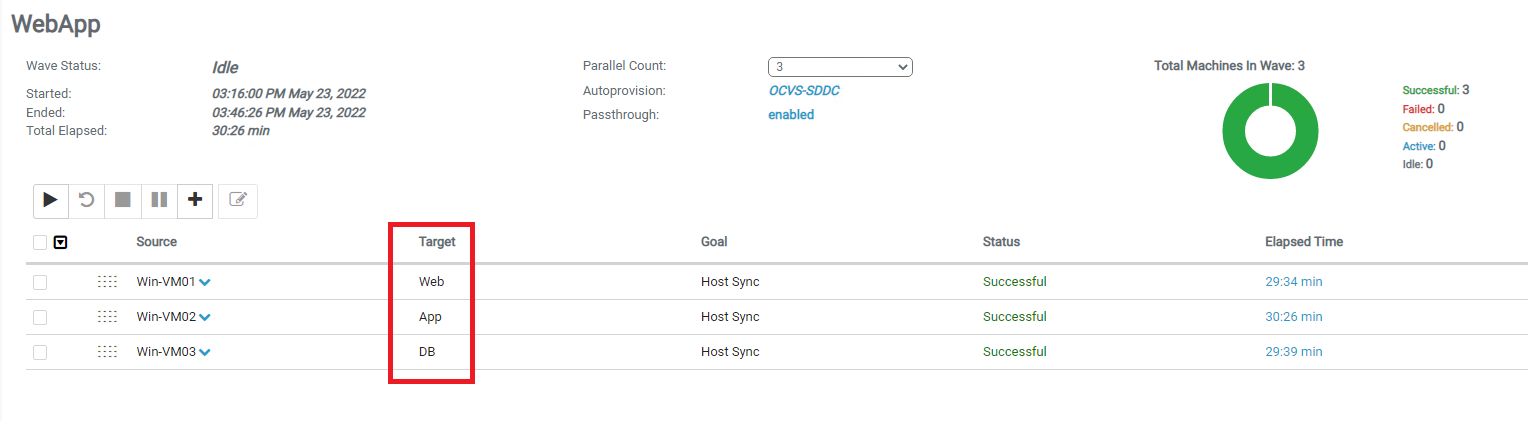Tick the Win-VM02 row checkbox

40,317
